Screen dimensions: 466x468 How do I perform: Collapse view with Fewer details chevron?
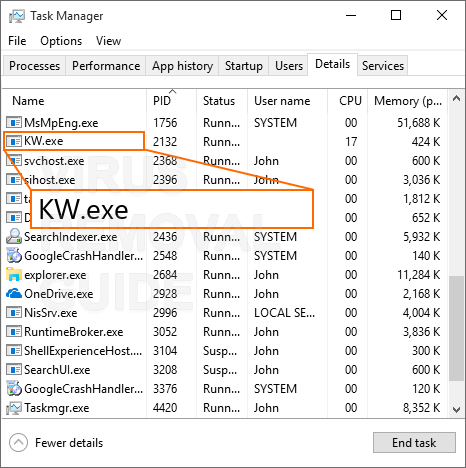pos(18,443)
